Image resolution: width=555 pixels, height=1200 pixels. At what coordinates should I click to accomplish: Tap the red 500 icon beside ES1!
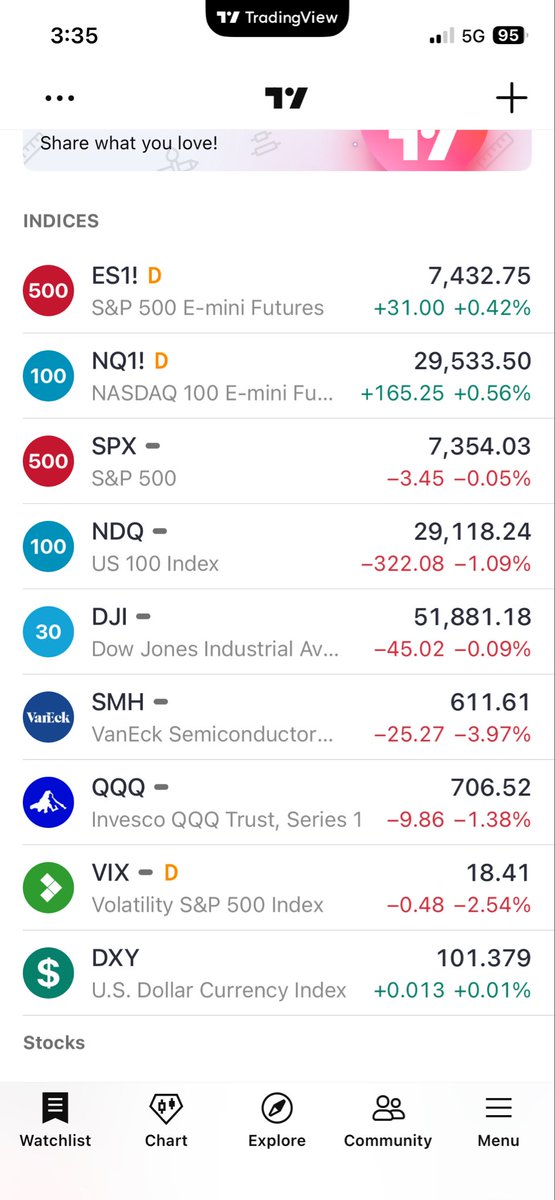[48, 291]
